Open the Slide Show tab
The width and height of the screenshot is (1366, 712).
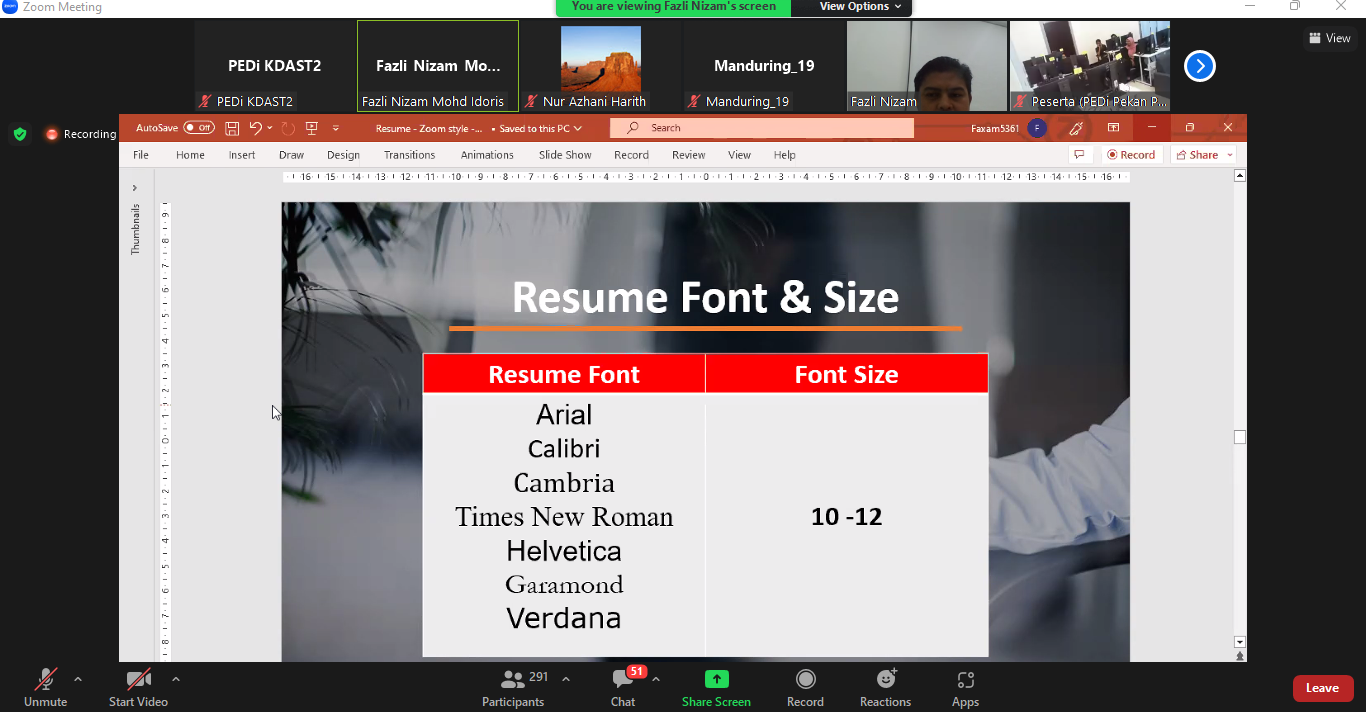(565, 155)
